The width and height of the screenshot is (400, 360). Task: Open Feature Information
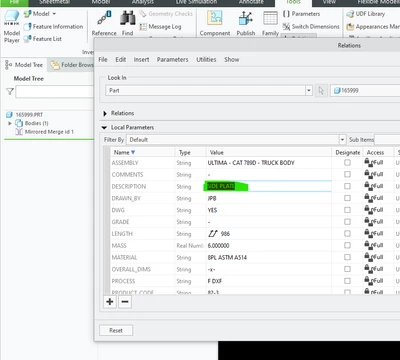(53, 27)
